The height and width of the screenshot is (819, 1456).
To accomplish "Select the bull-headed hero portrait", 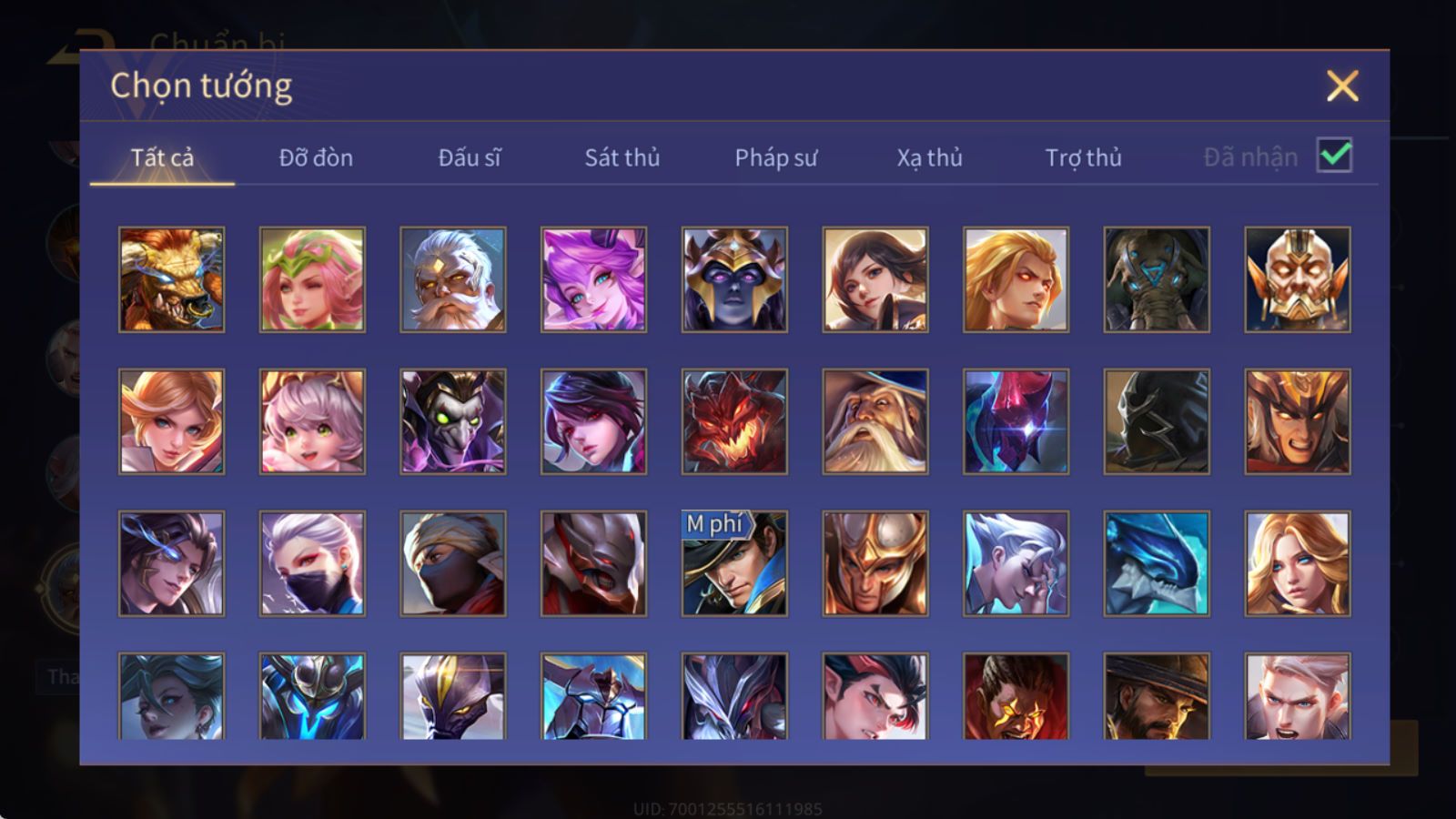I will [x=171, y=279].
